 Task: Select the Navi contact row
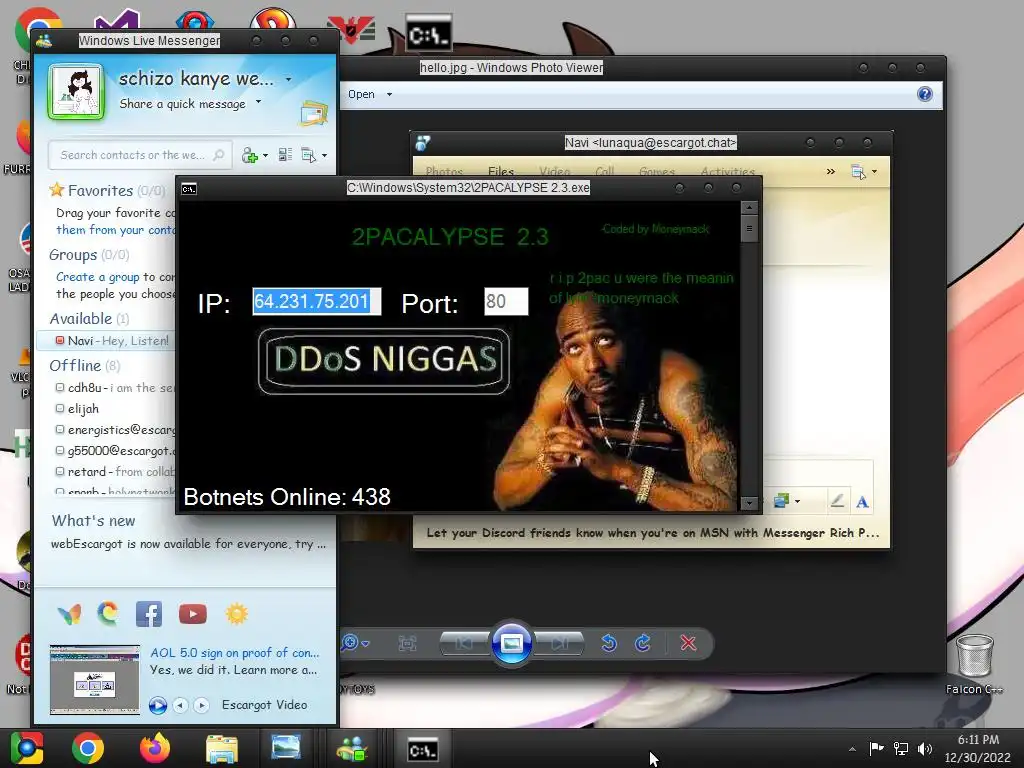108,340
